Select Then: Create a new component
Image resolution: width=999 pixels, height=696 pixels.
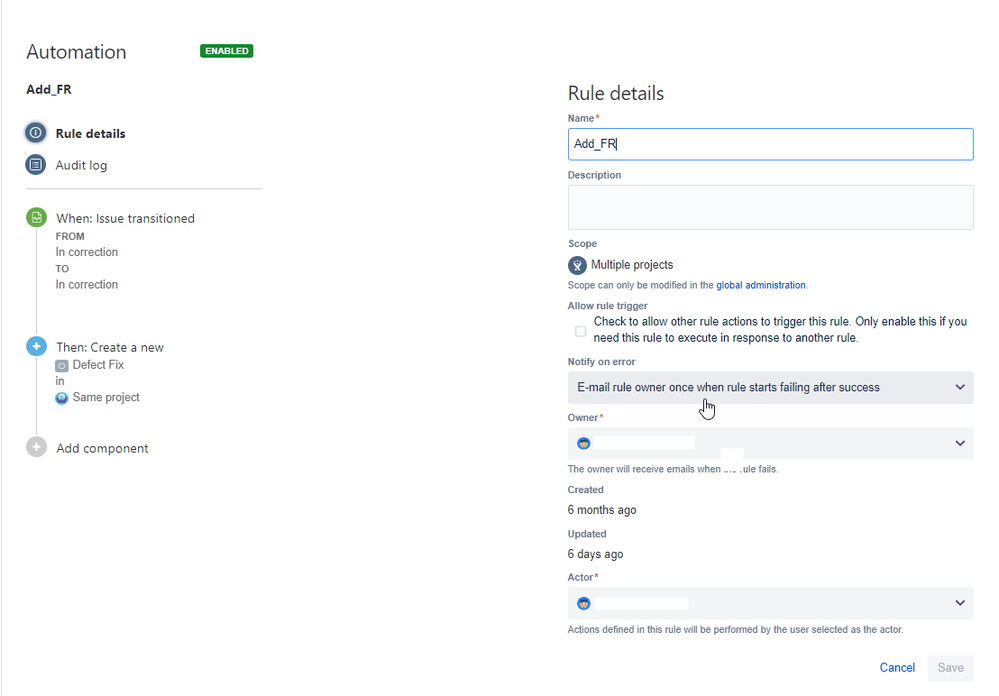coord(110,347)
